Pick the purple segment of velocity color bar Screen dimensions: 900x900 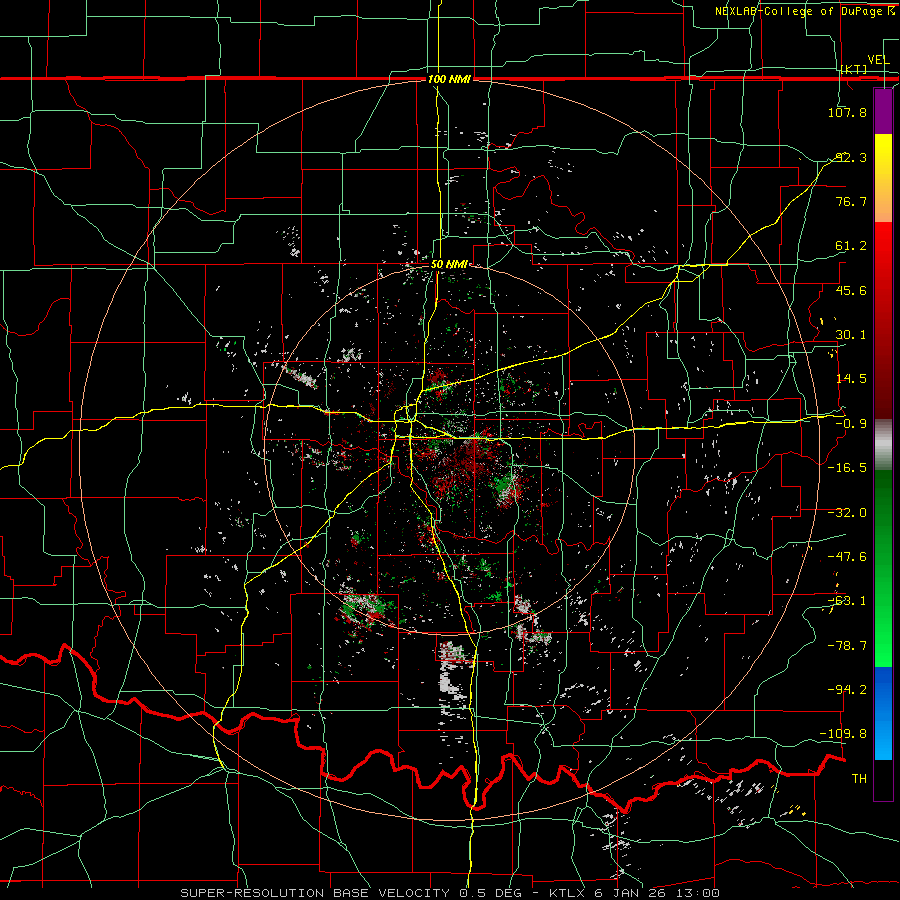click(883, 112)
